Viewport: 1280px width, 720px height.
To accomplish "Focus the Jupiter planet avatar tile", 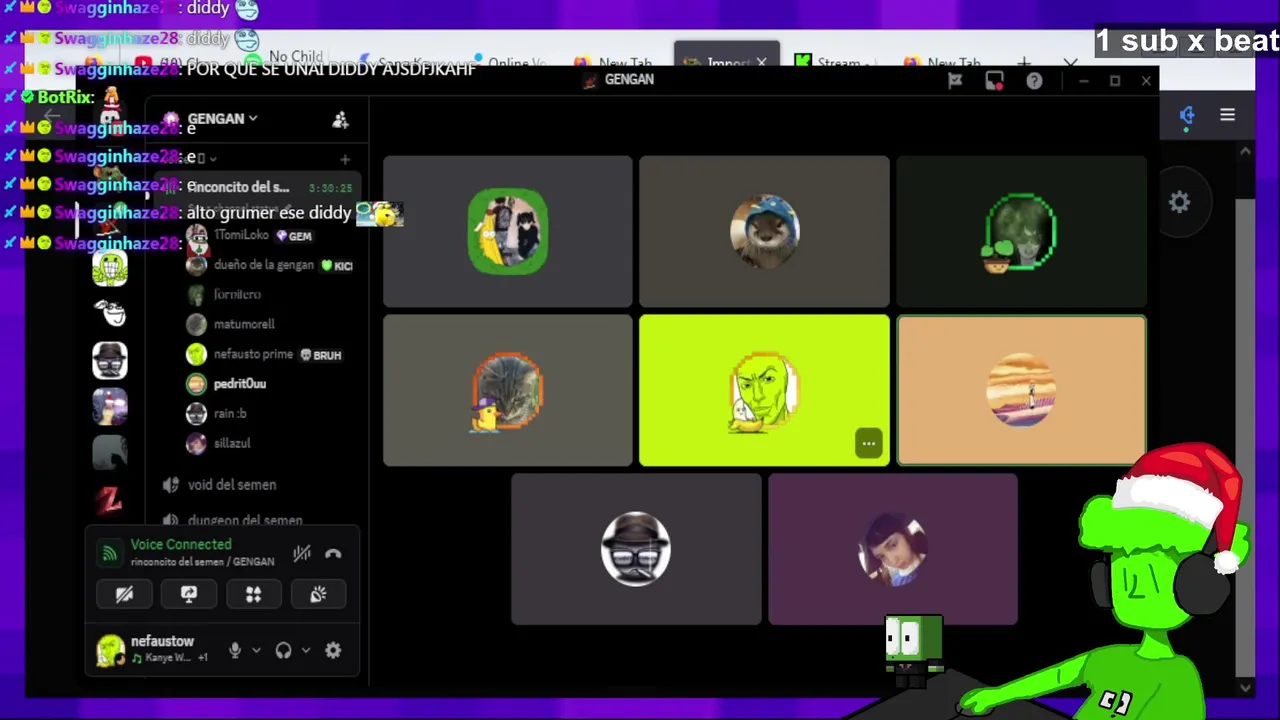I will coord(1021,390).
